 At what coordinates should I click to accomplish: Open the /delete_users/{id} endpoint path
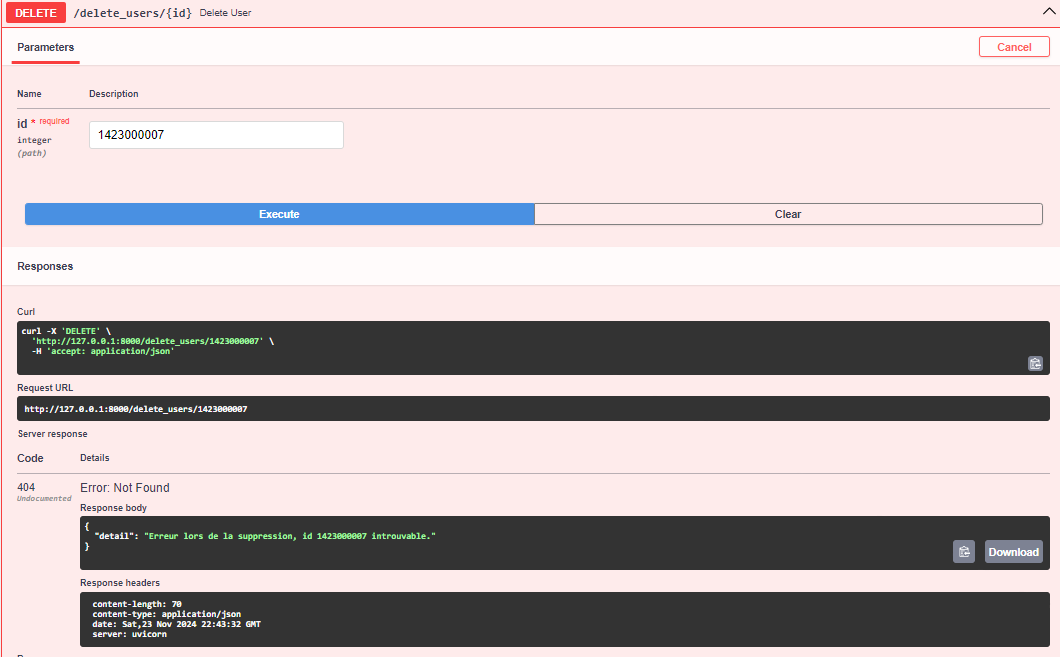tap(131, 12)
